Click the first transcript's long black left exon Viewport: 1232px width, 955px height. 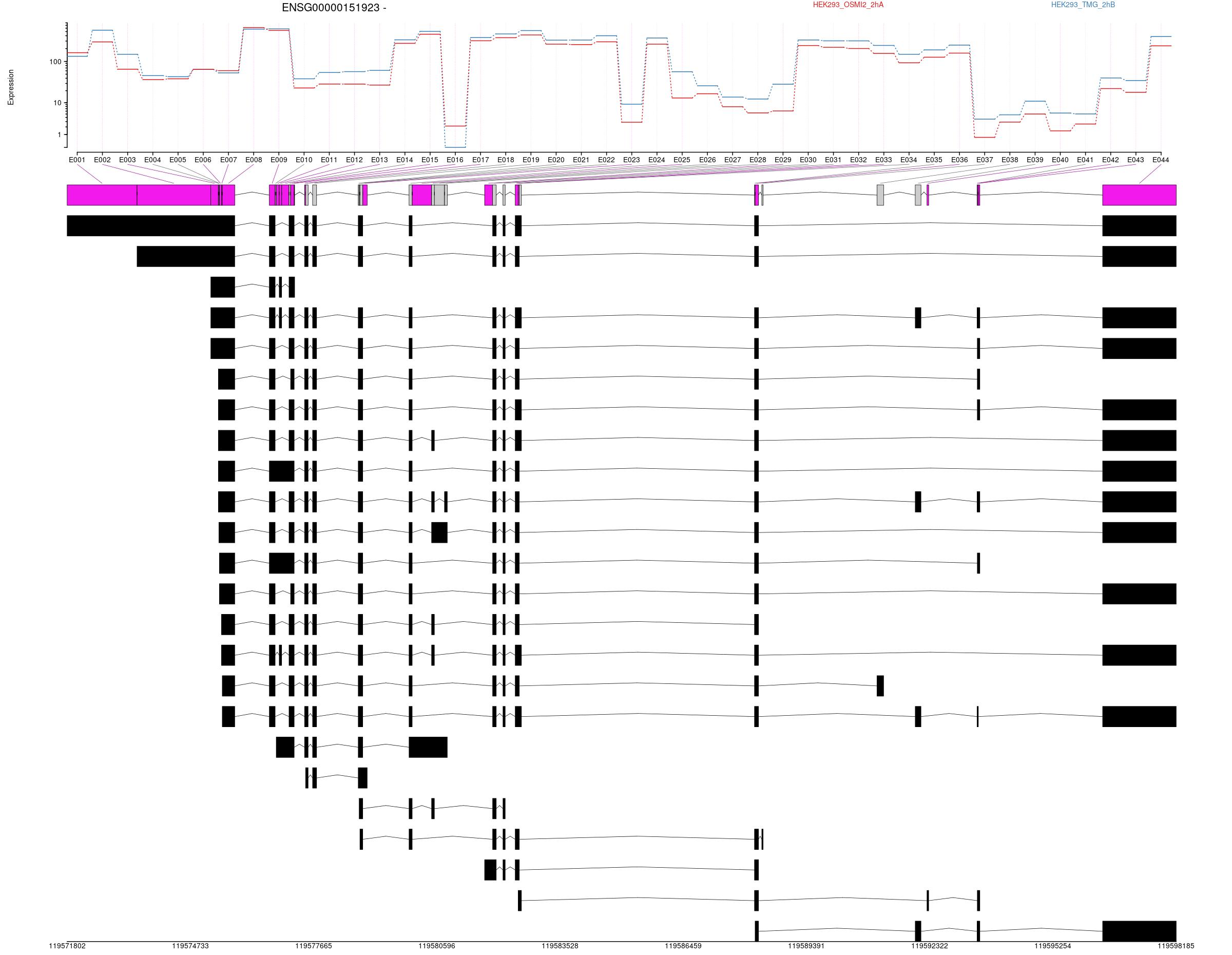click(150, 225)
